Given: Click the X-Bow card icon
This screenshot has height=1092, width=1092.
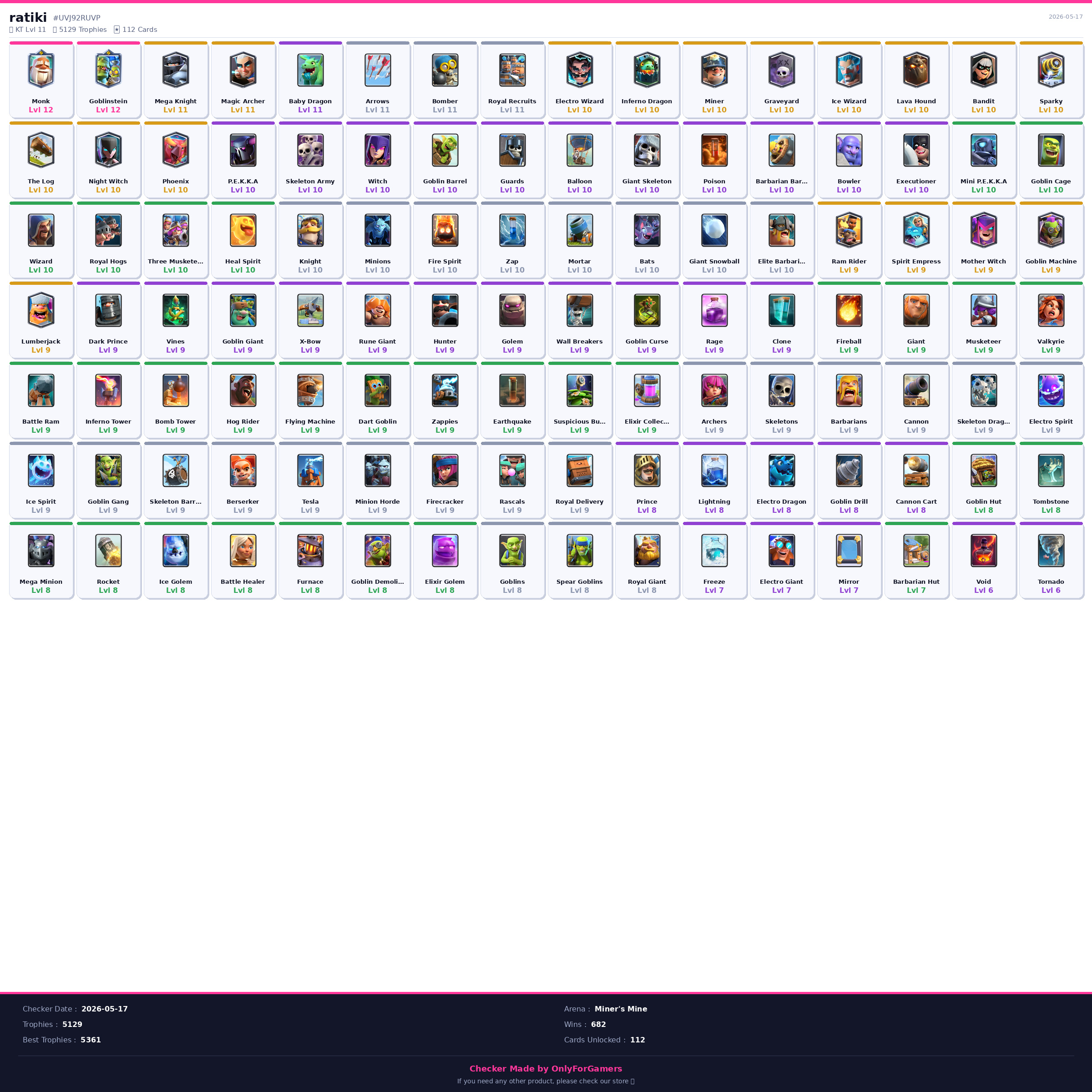Looking at the screenshot, I should pos(310,310).
